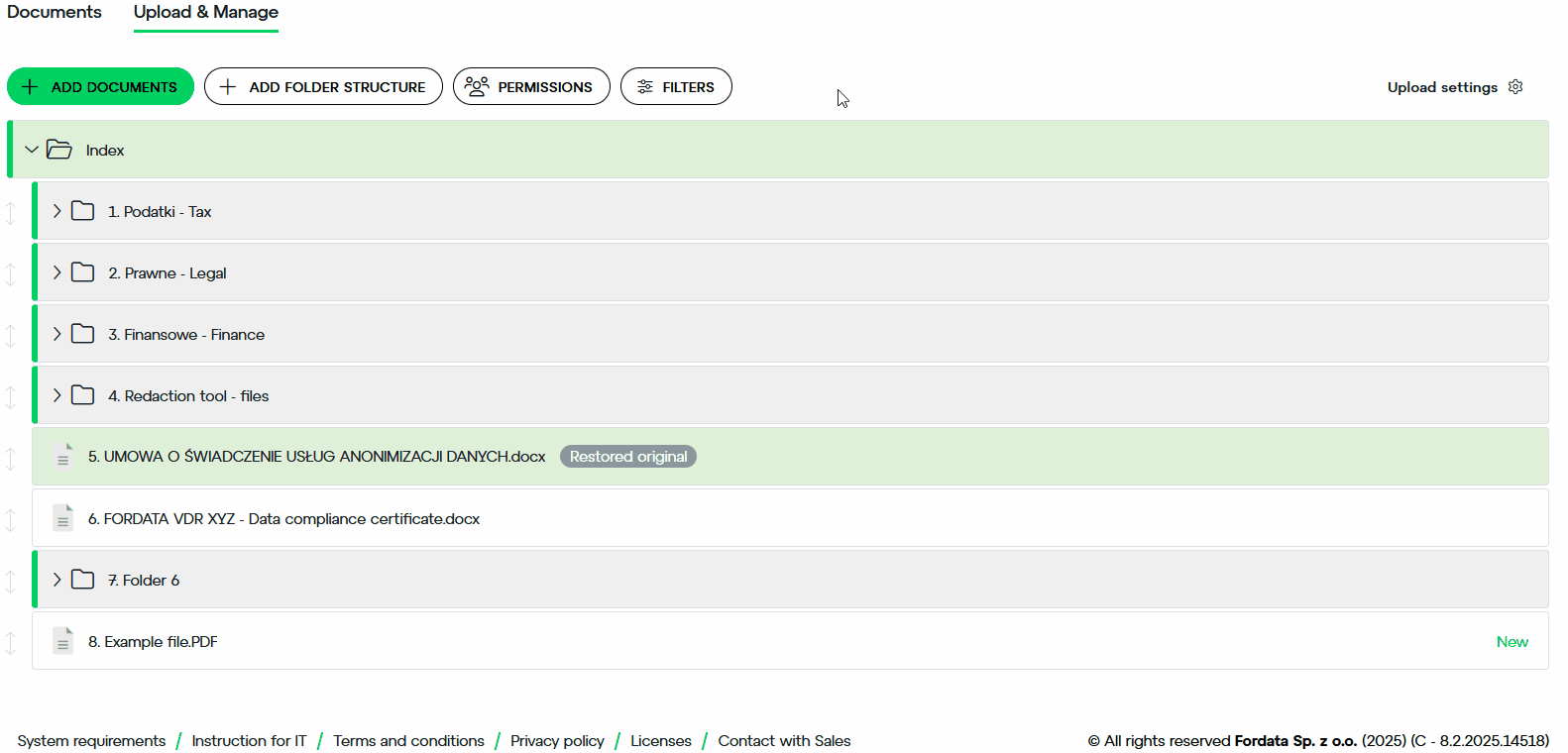Image resolution: width=1568 pixels, height=753 pixels.
Task: Switch to the Documents tab
Action: [x=55, y=12]
